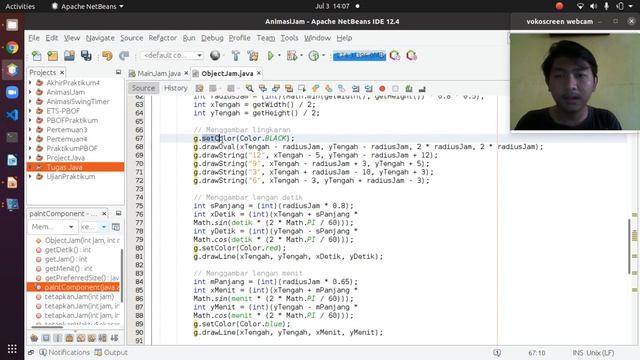This screenshot has height=360, width=640.
Task: Open the Run Project dropdown arrow
Action: (x=280, y=56)
